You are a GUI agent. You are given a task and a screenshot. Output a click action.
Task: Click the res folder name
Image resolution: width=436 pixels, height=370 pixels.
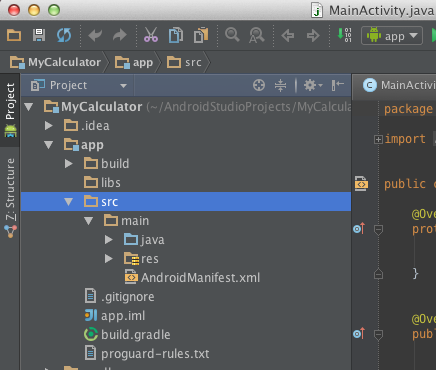(150, 259)
